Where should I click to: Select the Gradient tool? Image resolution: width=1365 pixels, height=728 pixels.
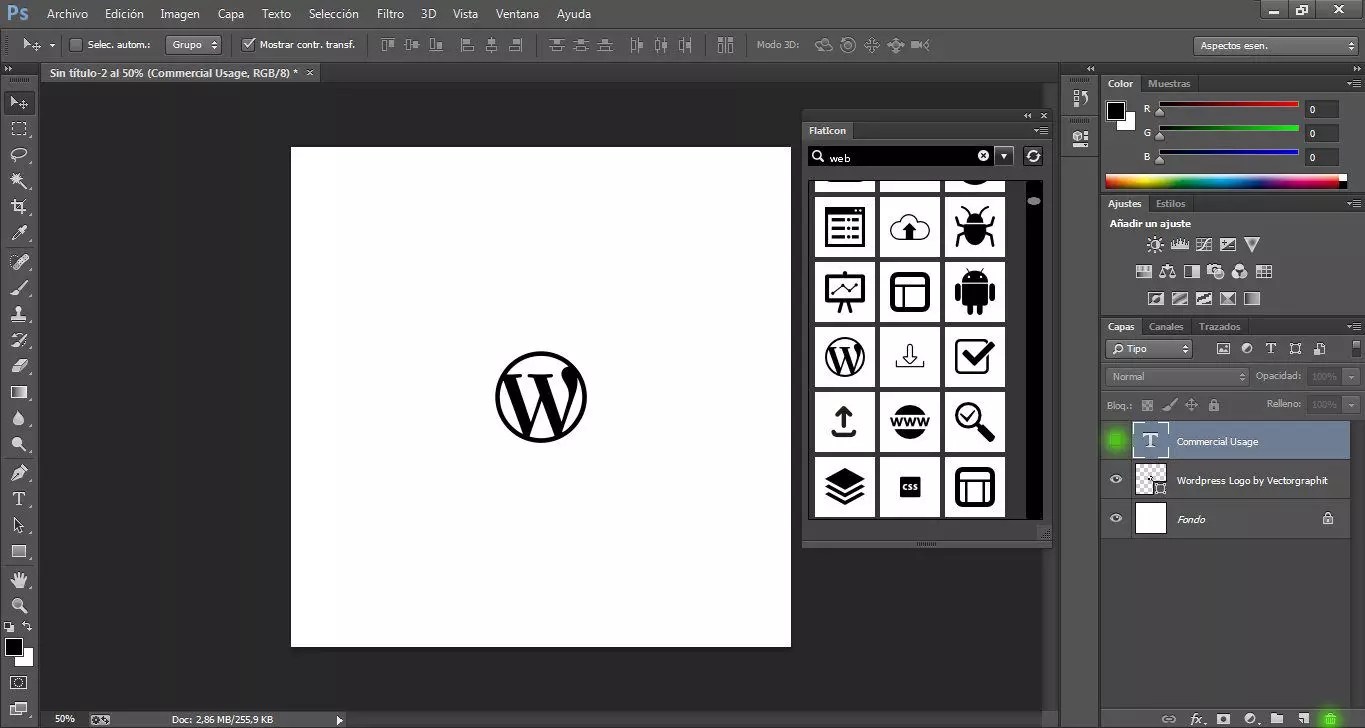coord(19,392)
